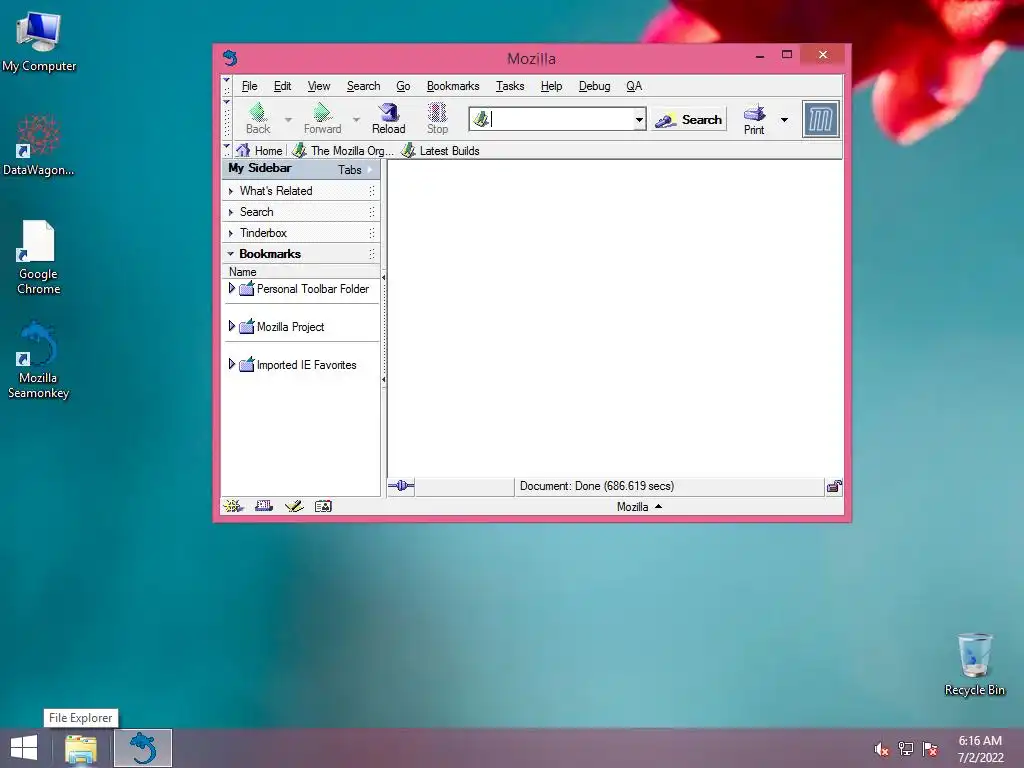The image size is (1024, 768).
Task: Expand the Personal Toolbar Folder
Action: point(231,288)
